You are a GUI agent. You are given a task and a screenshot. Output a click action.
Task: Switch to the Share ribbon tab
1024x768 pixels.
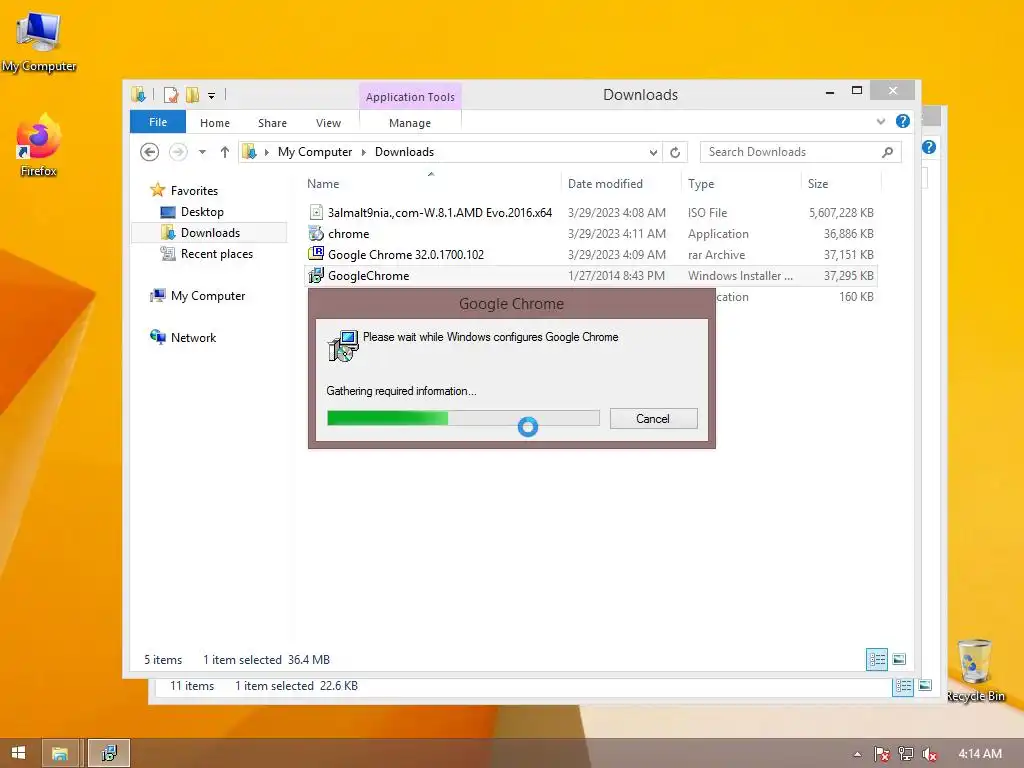(x=272, y=123)
